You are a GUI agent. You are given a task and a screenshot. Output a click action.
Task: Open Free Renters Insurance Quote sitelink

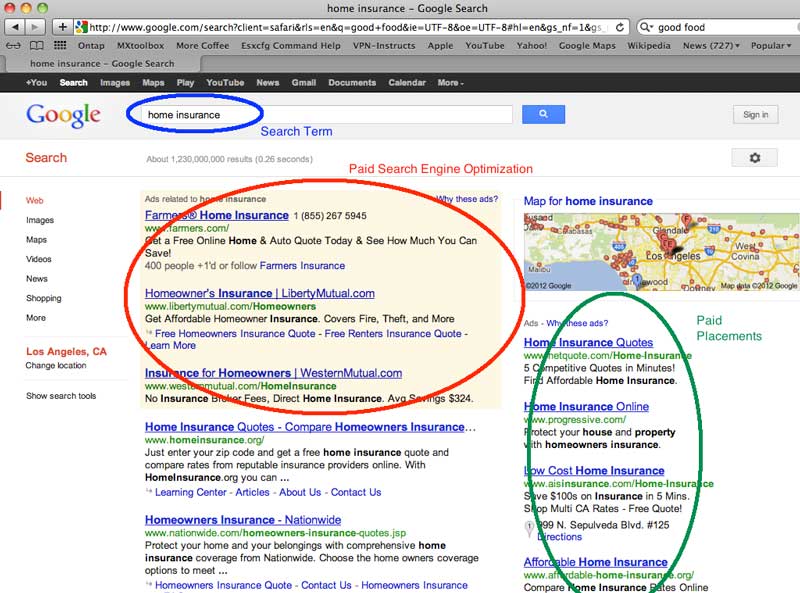coord(393,334)
